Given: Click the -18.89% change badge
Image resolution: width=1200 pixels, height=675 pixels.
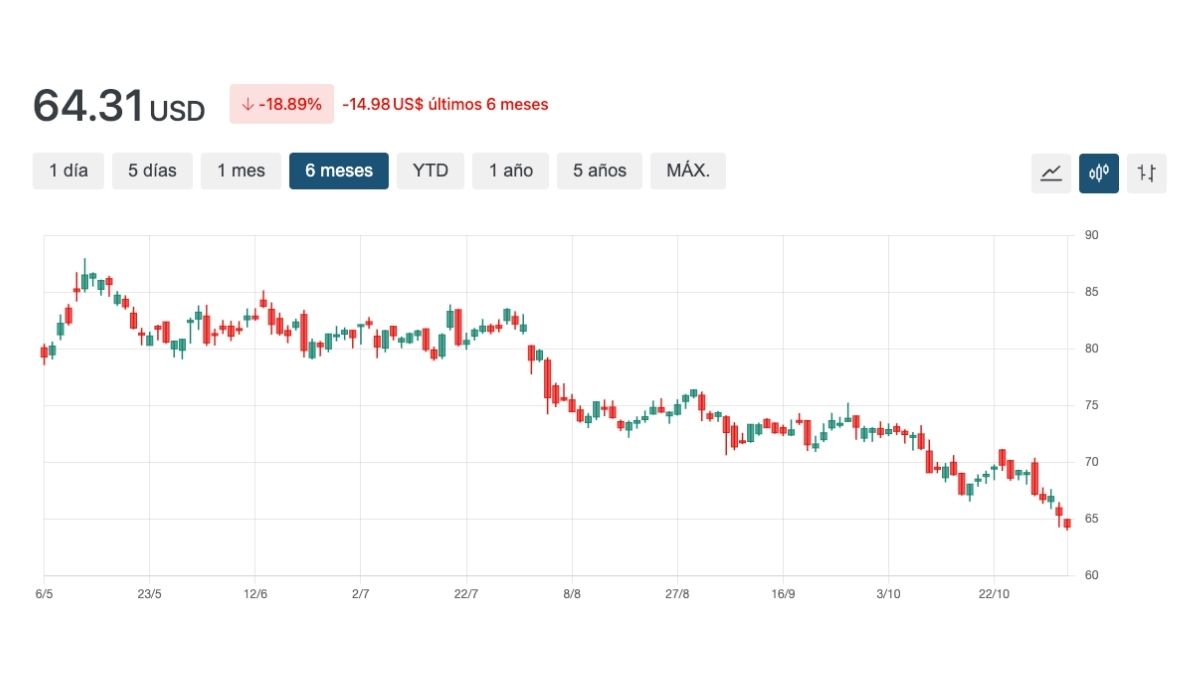Looking at the screenshot, I should coord(281,104).
